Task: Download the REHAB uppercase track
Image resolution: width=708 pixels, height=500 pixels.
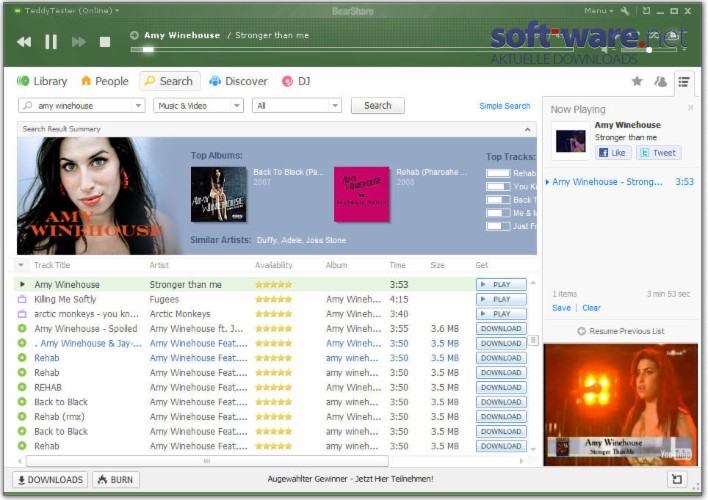Action: (x=501, y=388)
